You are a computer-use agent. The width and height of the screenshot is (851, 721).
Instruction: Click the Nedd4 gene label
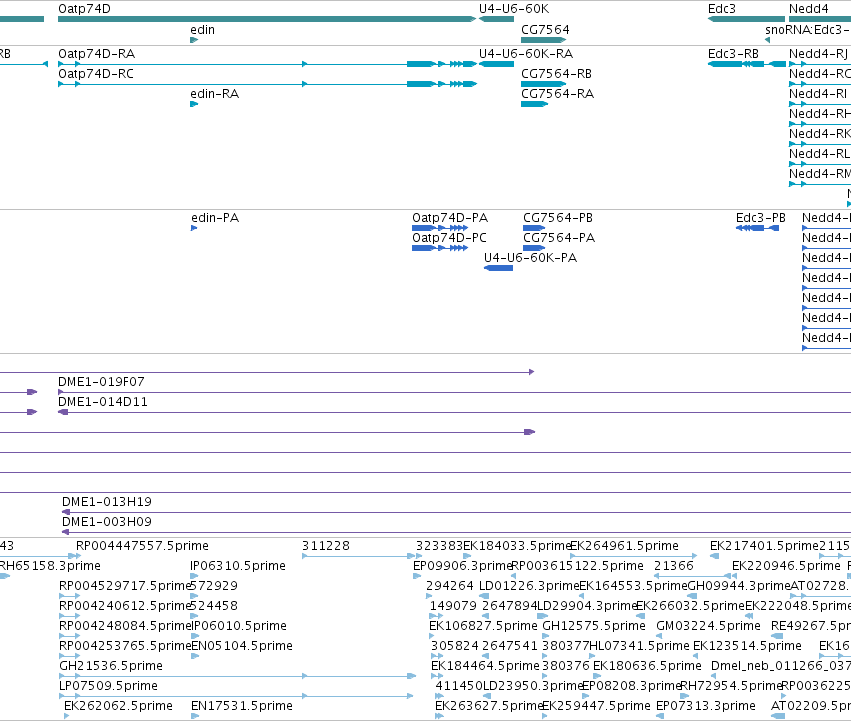click(x=809, y=9)
